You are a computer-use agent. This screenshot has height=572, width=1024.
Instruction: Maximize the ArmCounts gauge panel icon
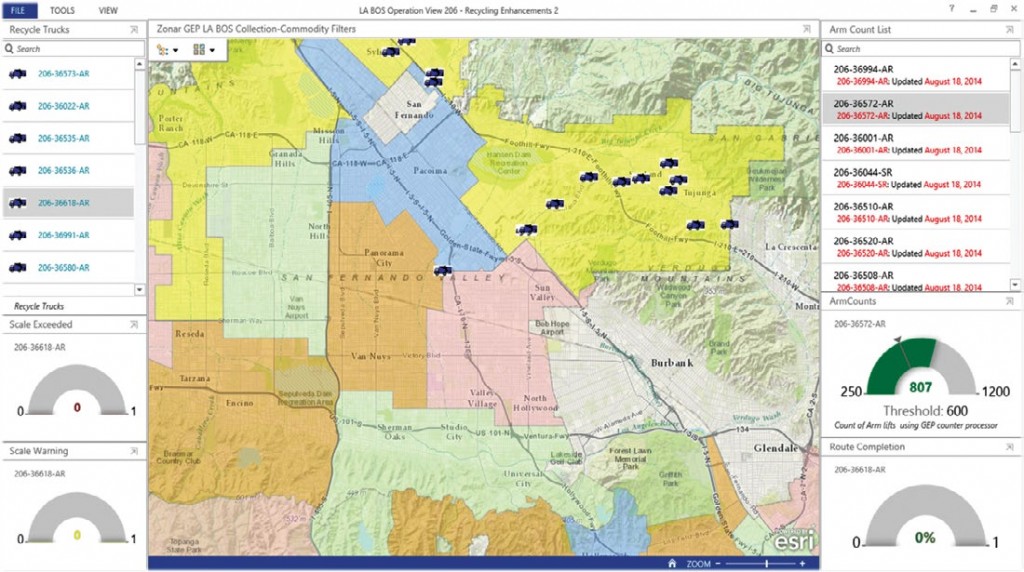coord(1010,302)
